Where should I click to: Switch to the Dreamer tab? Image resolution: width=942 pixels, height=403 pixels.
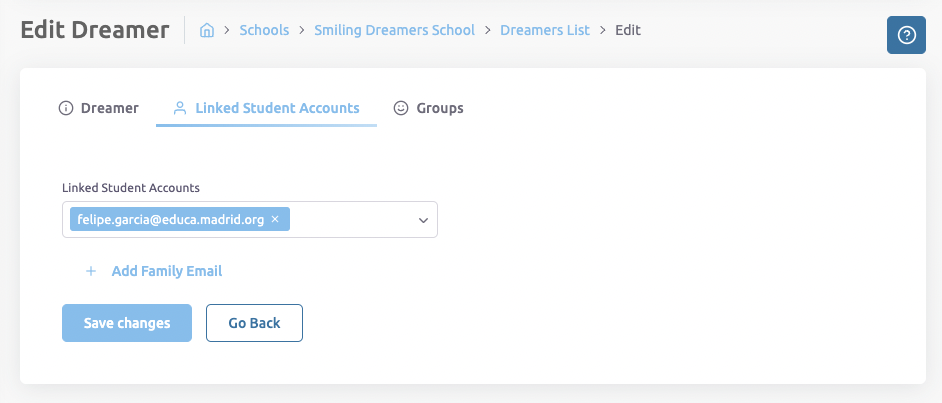[109, 108]
